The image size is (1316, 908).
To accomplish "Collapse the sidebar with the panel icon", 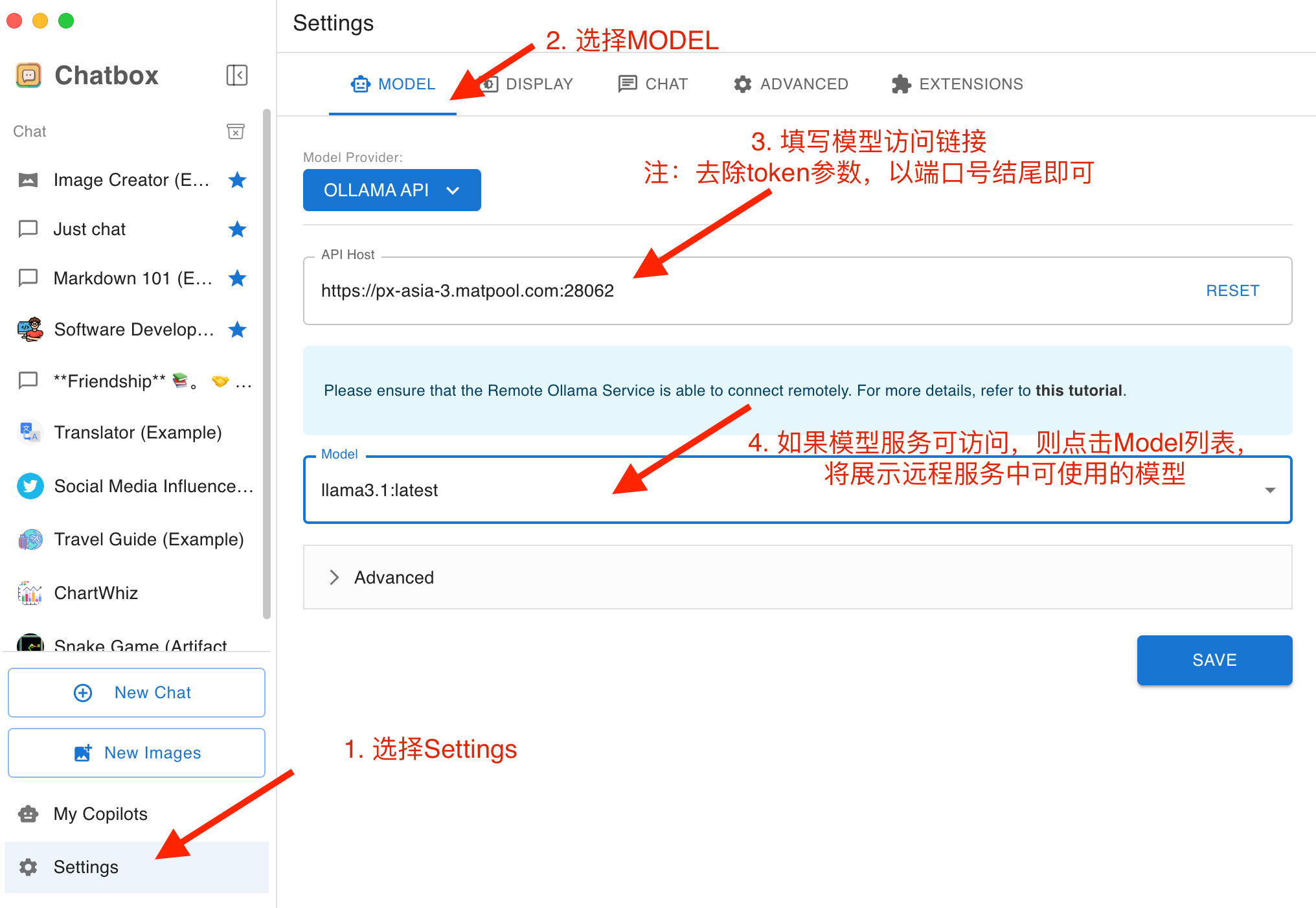I will [237, 75].
